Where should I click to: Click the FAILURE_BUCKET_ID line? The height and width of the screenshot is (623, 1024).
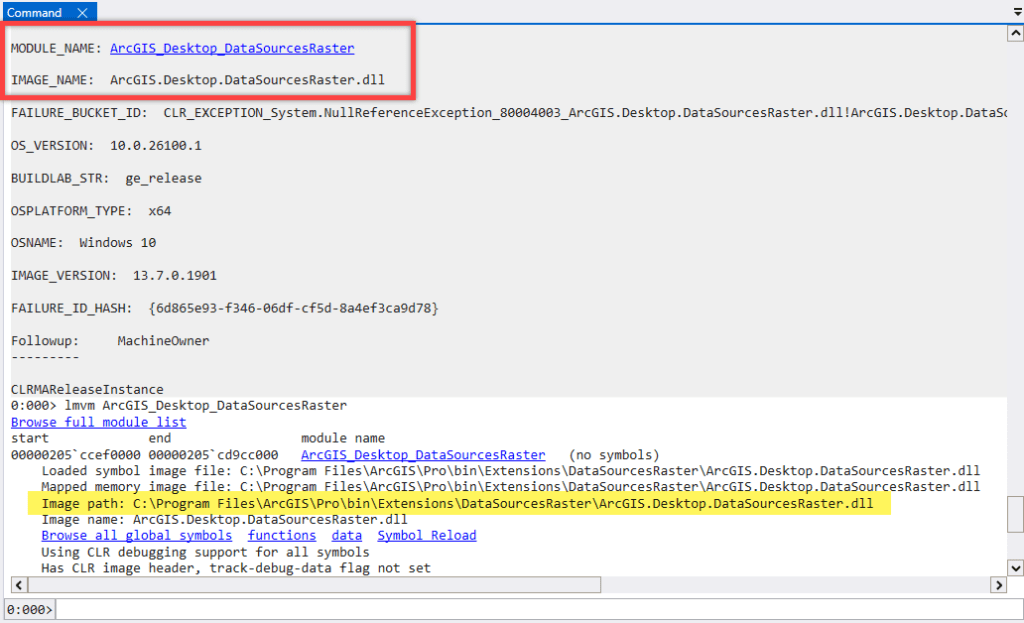click(x=509, y=112)
